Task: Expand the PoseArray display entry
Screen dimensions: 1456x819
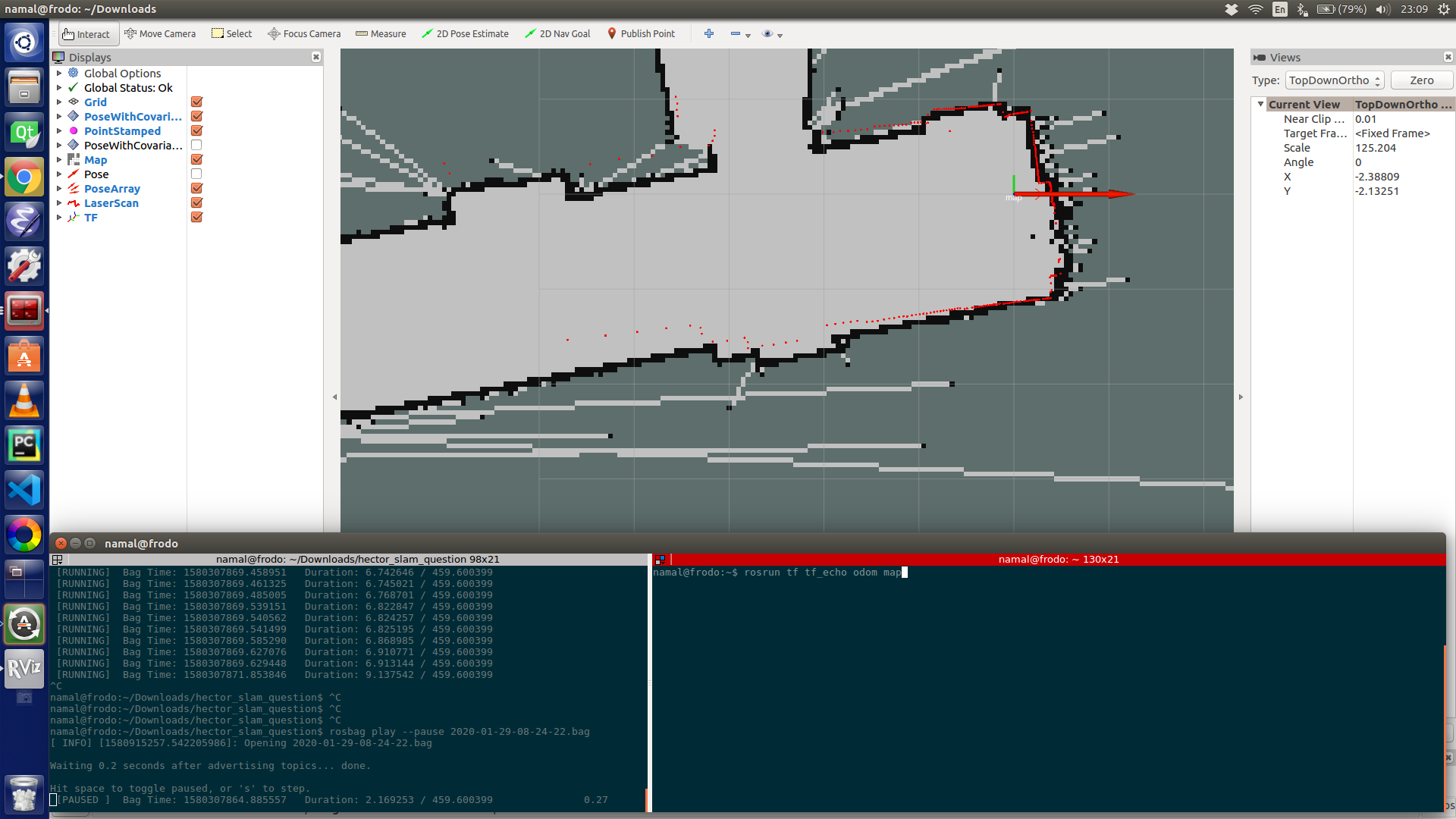Action: click(59, 189)
